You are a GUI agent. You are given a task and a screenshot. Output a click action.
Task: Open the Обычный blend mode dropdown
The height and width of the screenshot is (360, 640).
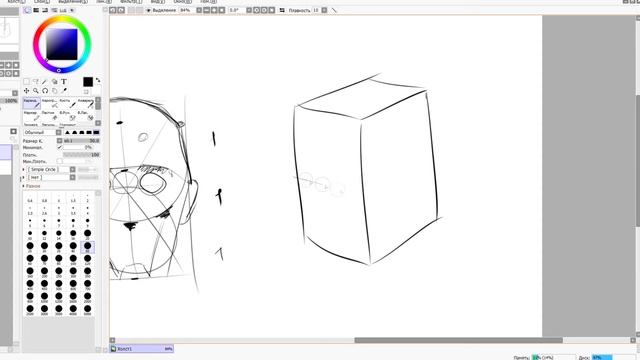click(58, 132)
